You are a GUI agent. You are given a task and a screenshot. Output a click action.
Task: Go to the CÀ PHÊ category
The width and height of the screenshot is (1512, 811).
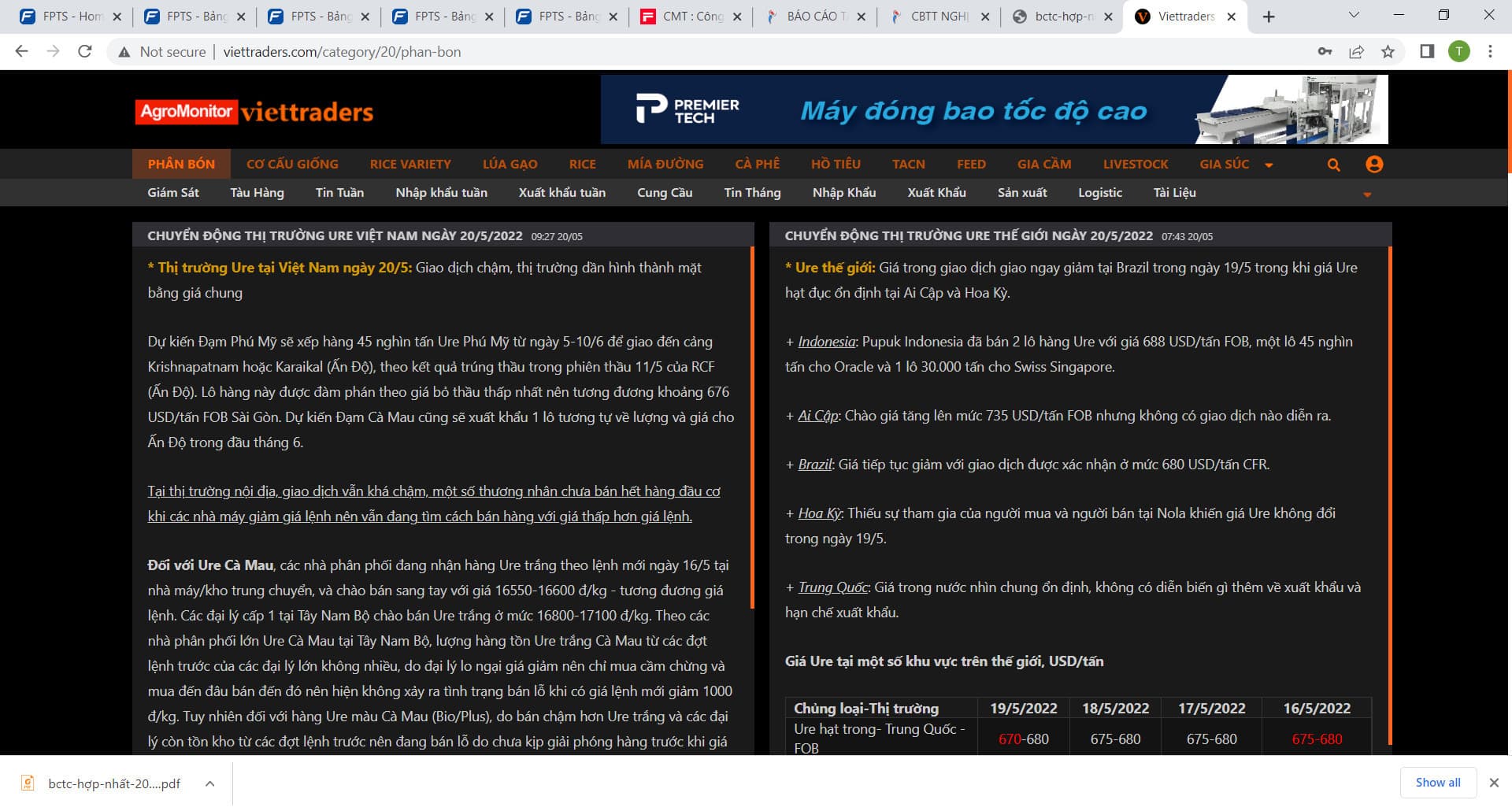click(757, 164)
